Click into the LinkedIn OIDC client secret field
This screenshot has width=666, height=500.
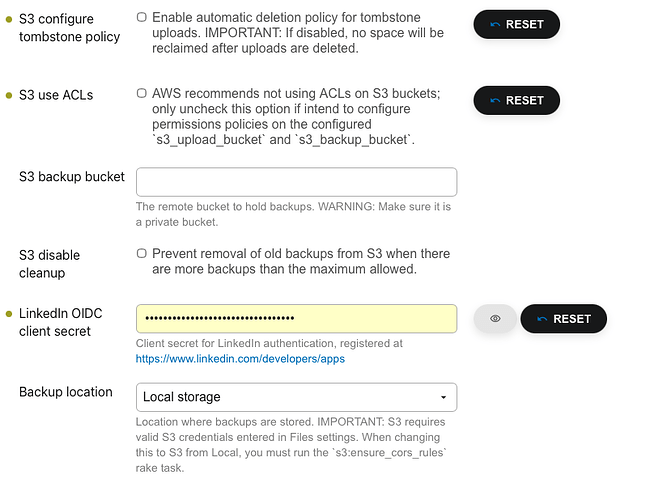tap(296, 319)
